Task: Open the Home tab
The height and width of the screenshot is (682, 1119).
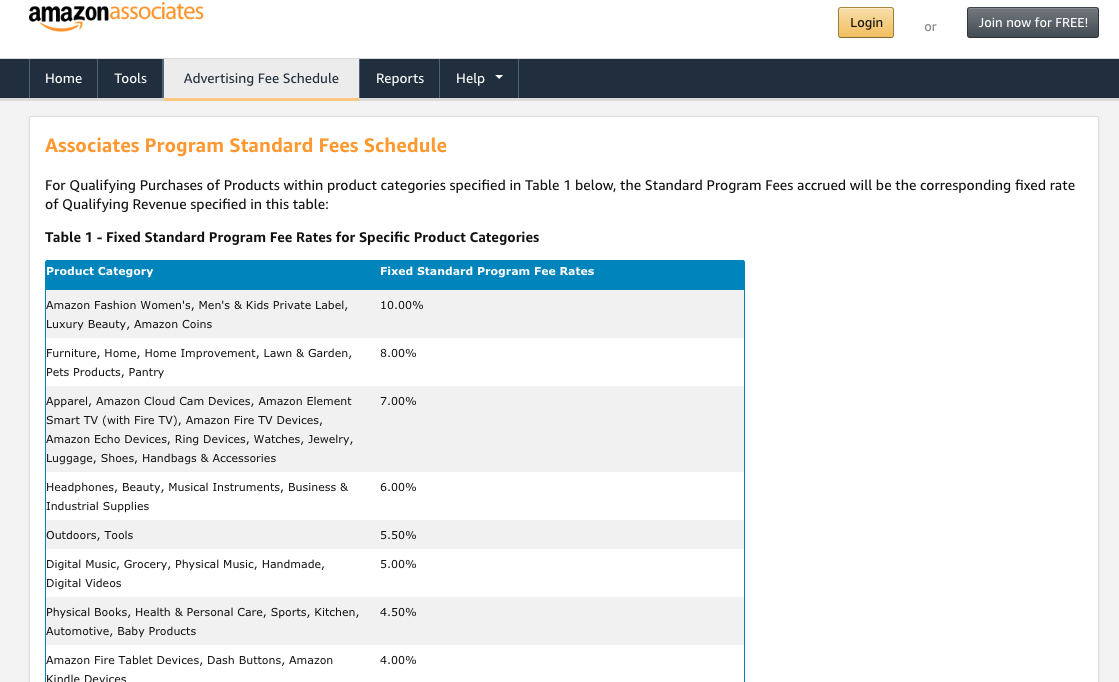Action: (64, 78)
